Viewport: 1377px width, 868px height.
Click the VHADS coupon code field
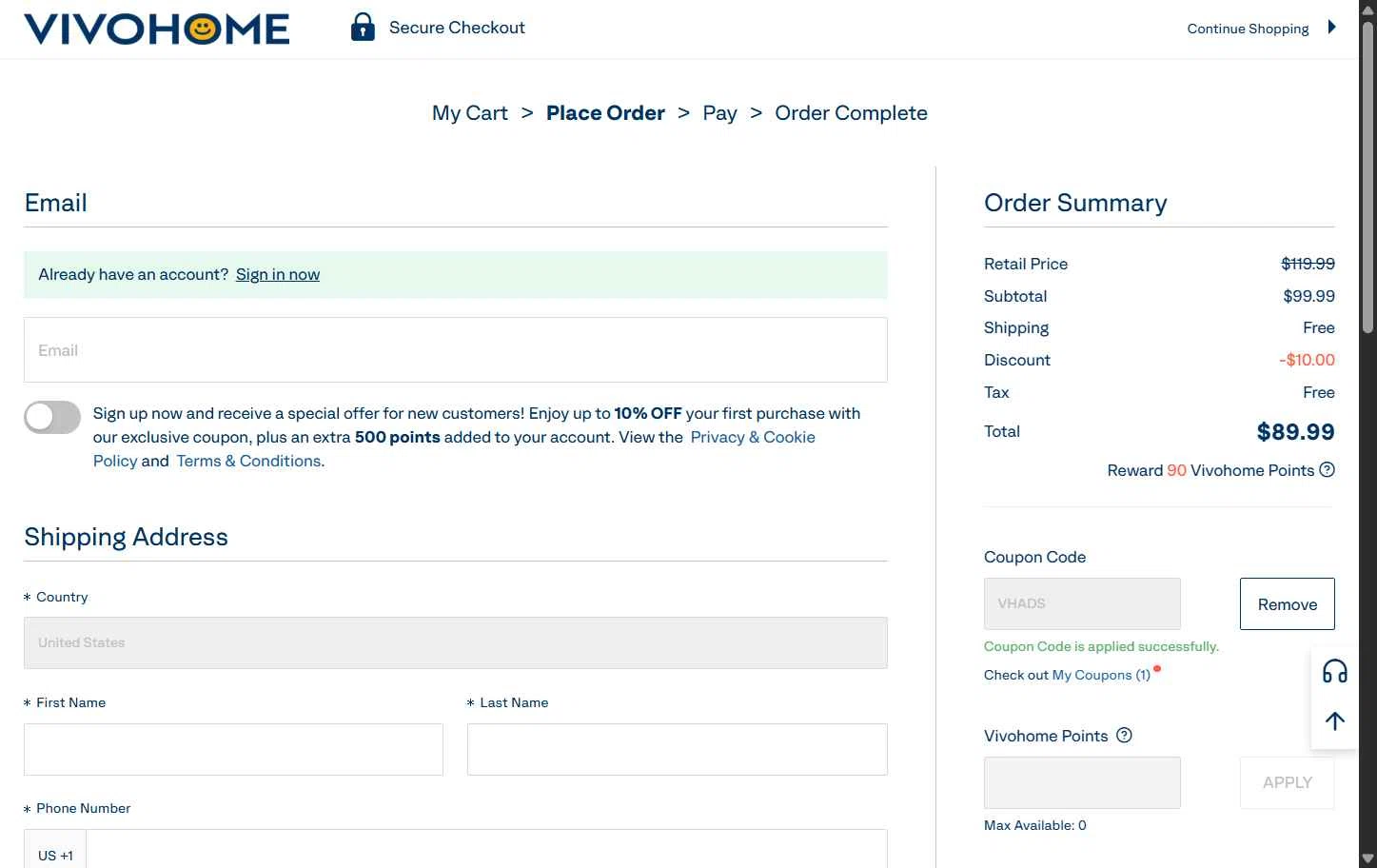pyautogui.click(x=1082, y=603)
